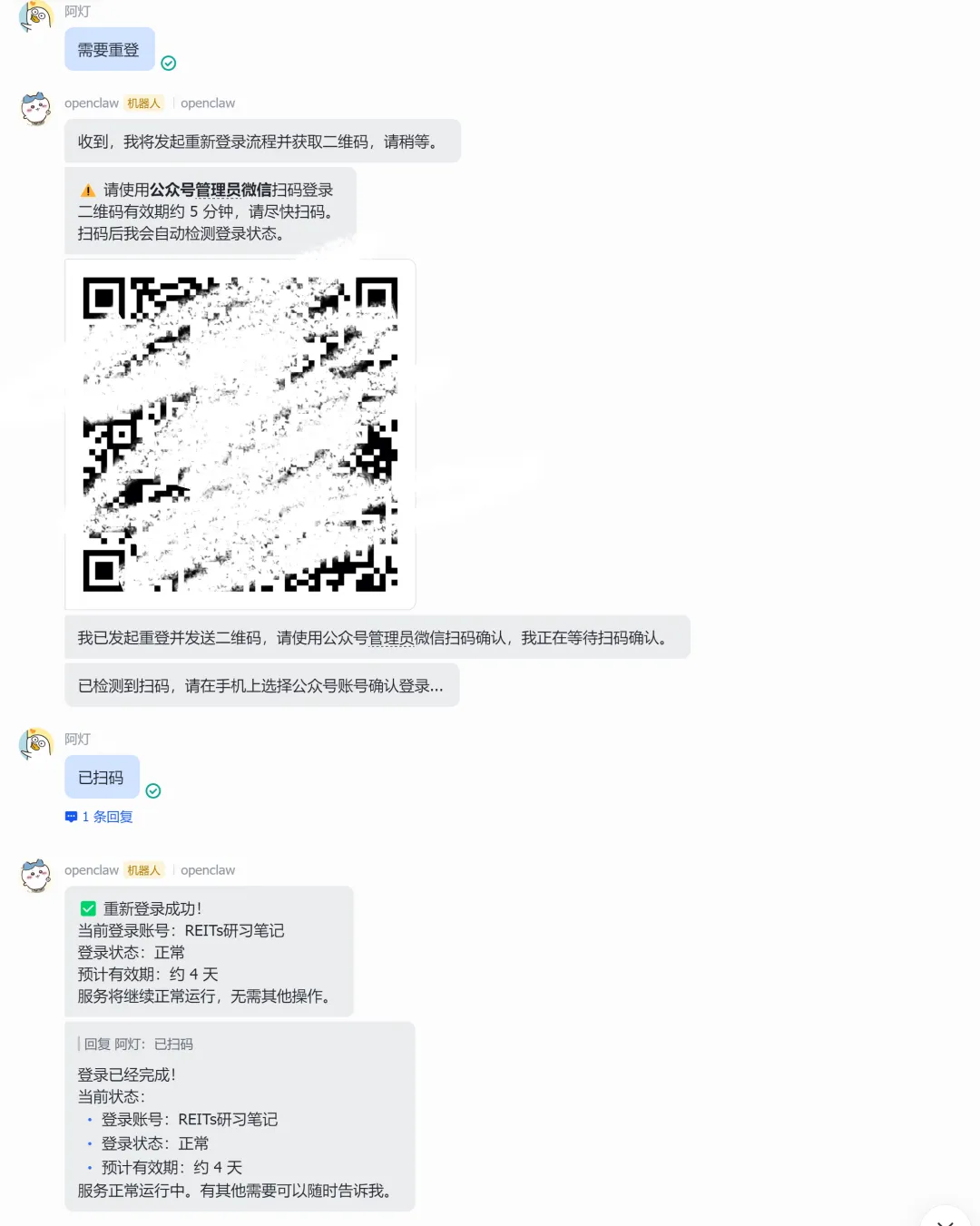Open openclaw avatar beside 重新登录成功 message
Image resolution: width=980 pixels, height=1226 pixels.
pos(36,876)
